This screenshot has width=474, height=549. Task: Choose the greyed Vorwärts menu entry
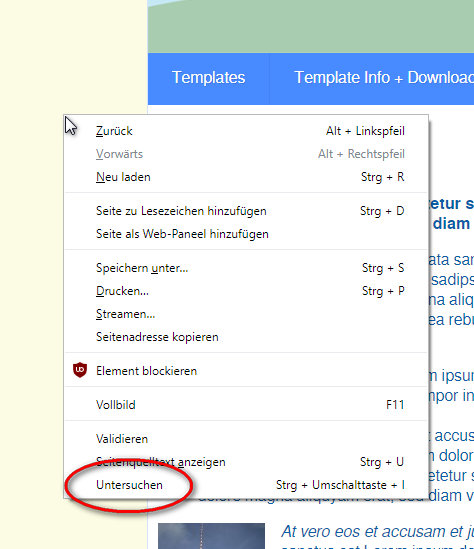click(246, 154)
